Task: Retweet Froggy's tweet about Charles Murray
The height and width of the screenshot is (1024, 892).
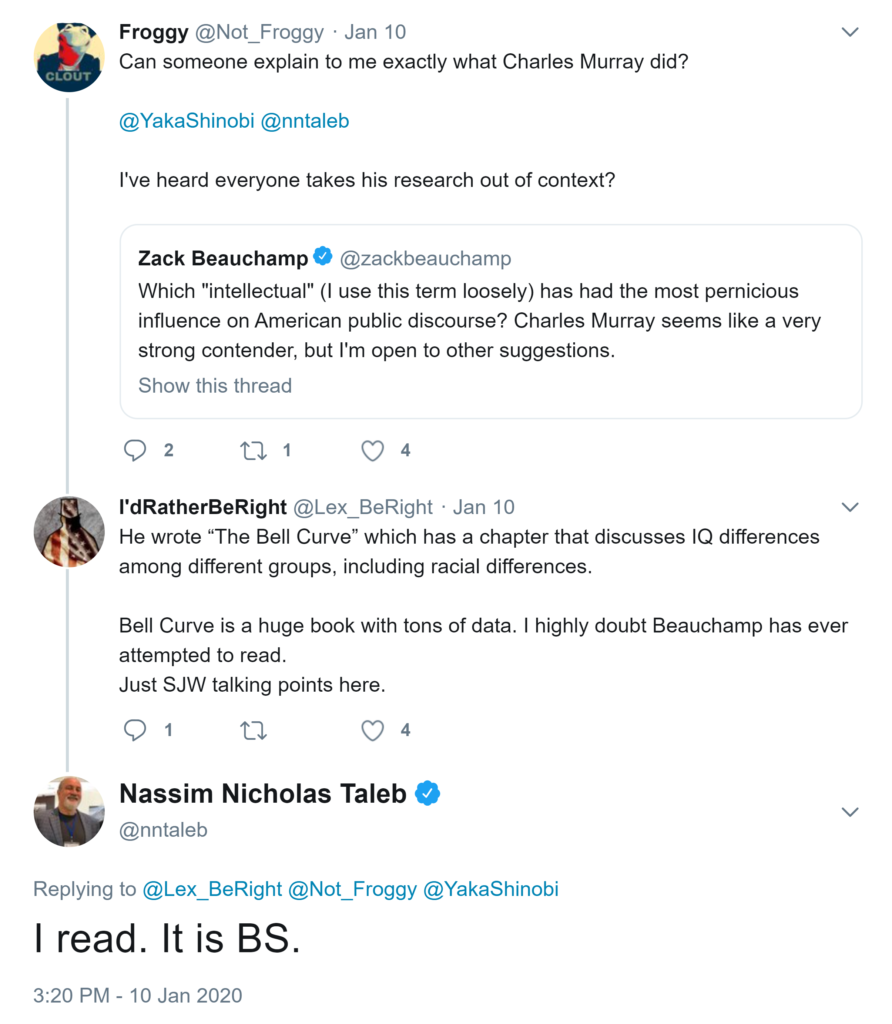Action: click(x=254, y=450)
